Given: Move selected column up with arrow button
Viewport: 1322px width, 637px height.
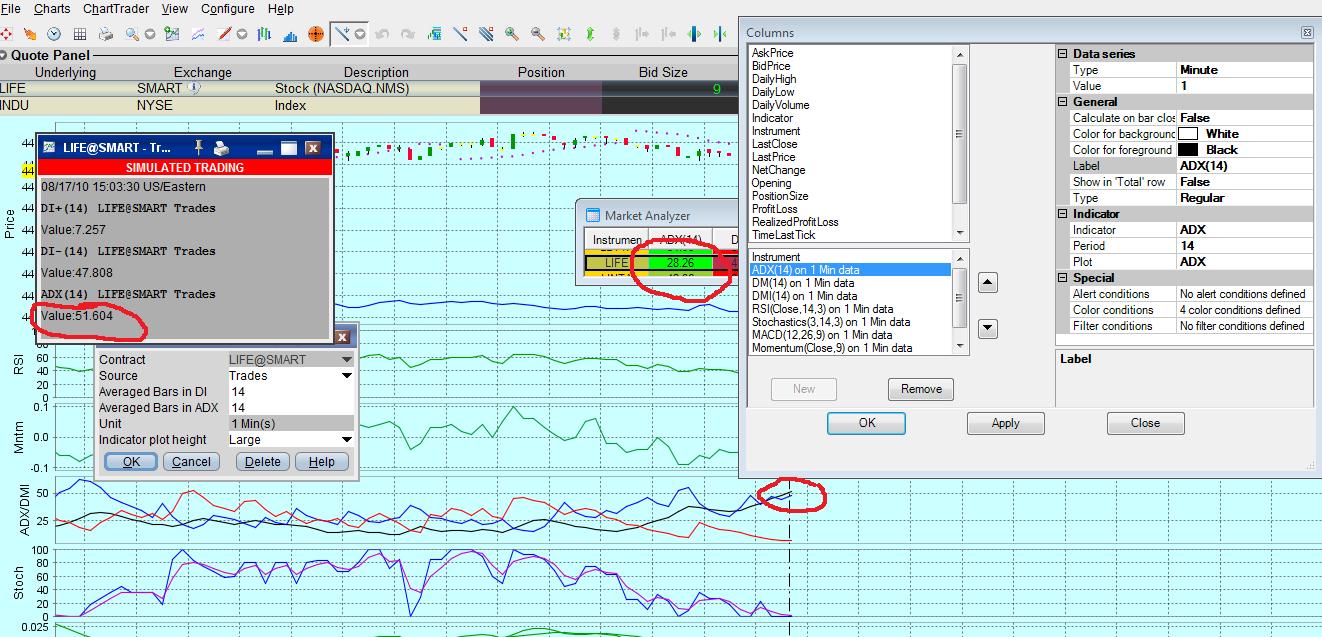Looking at the screenshot, I should click(987, 283).
